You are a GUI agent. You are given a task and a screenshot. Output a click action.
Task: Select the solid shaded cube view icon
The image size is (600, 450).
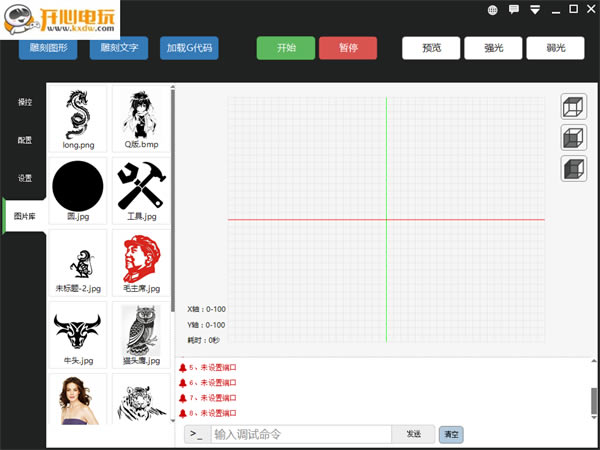[x=574, y=168]
